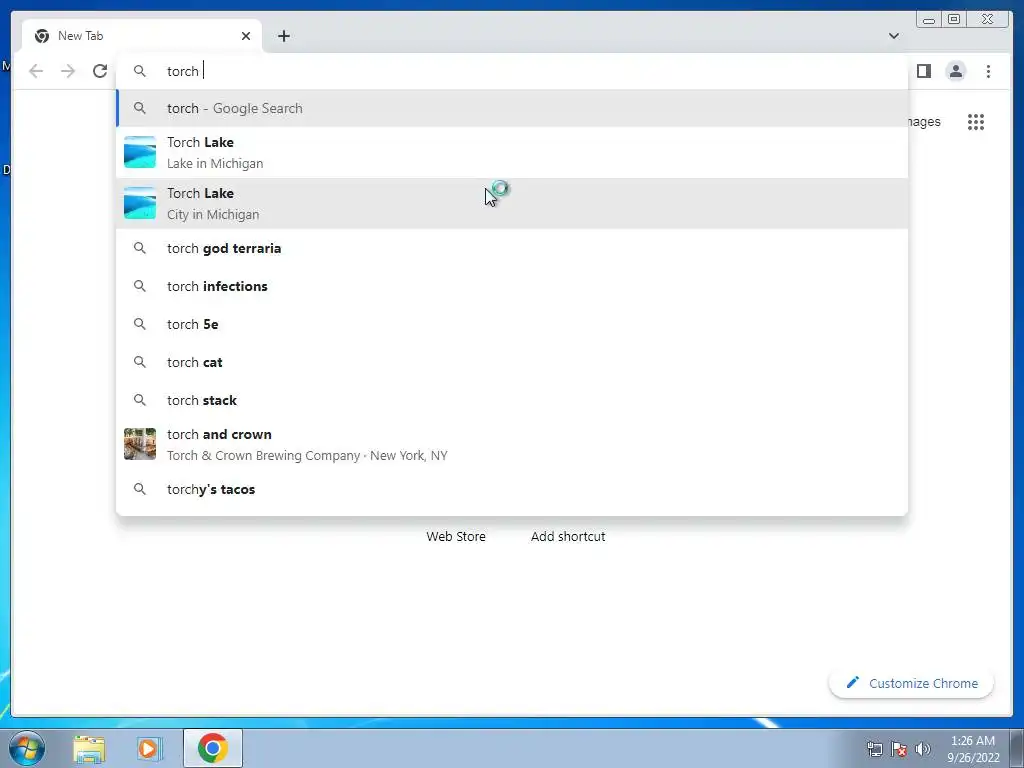Select 'torch infections' suggestion
Viewport: 1024px width, 768px height.
coord(512,286)
